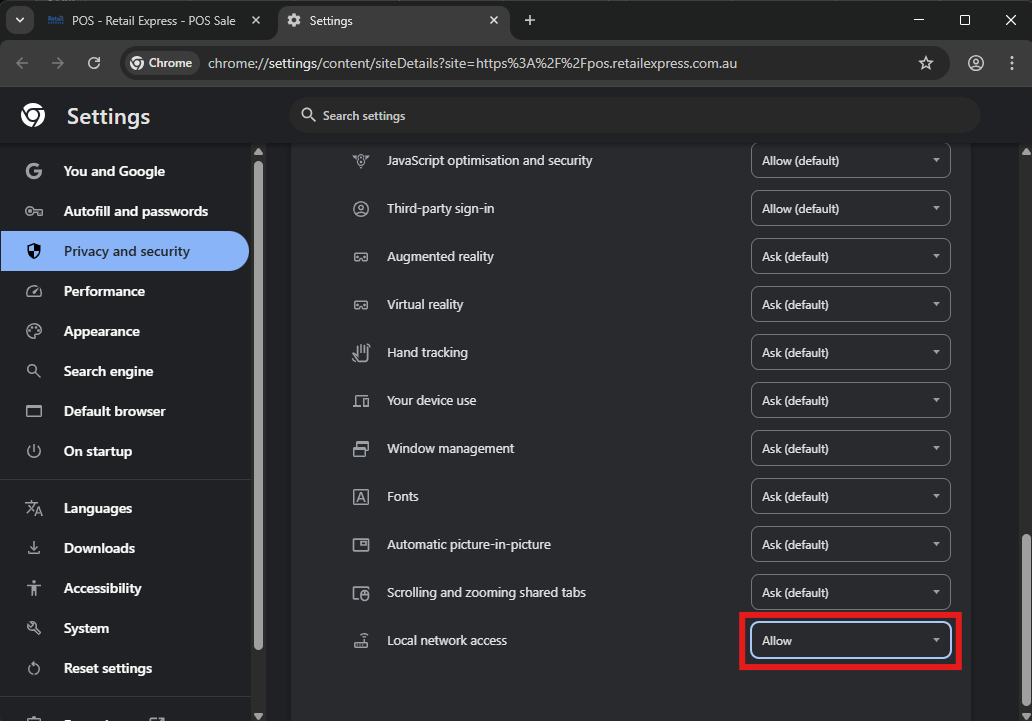Click the main page scroll-up arrow
1032x721 pixels.
coord(1026,151)
